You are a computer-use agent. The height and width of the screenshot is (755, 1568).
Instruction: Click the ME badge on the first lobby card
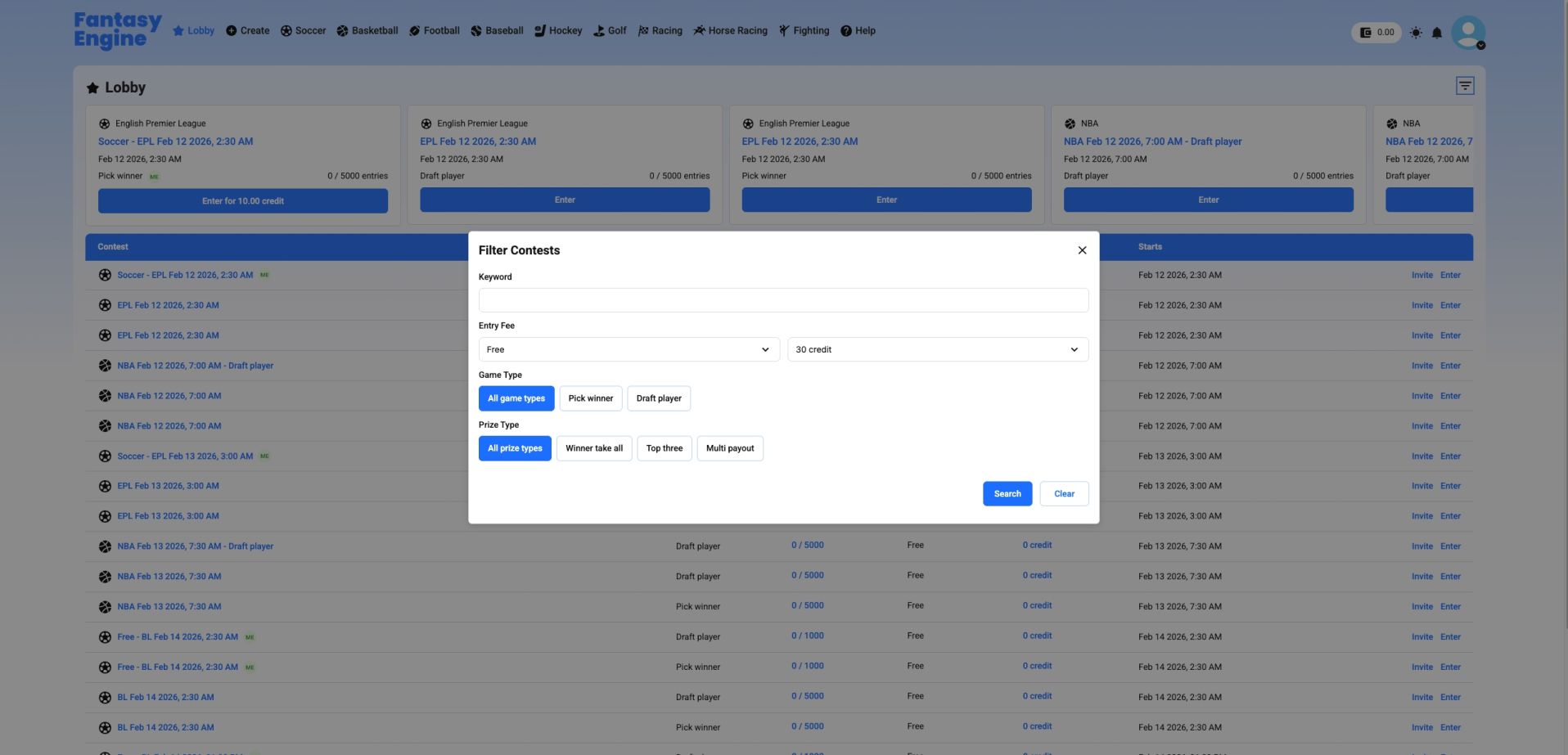[x=154, y=177]
